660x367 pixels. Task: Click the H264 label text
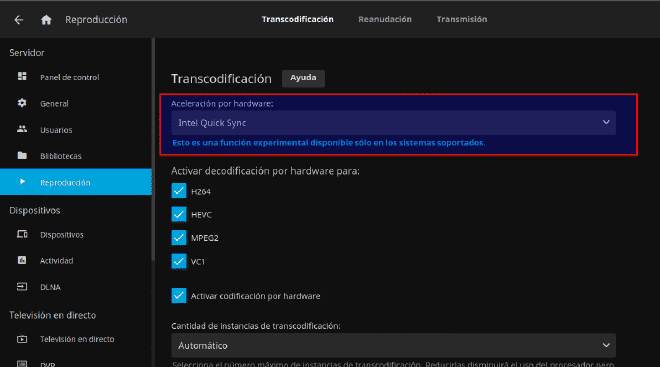[x=201, y=191]
